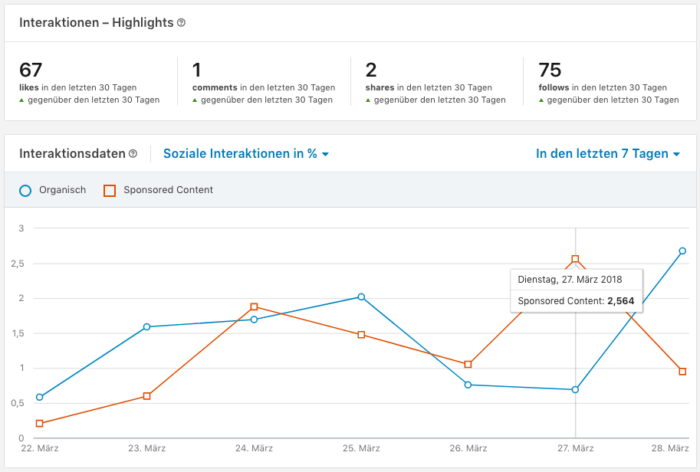
Task: Toggle the Organisch series in legend
Action: click(x=53, y=190)
